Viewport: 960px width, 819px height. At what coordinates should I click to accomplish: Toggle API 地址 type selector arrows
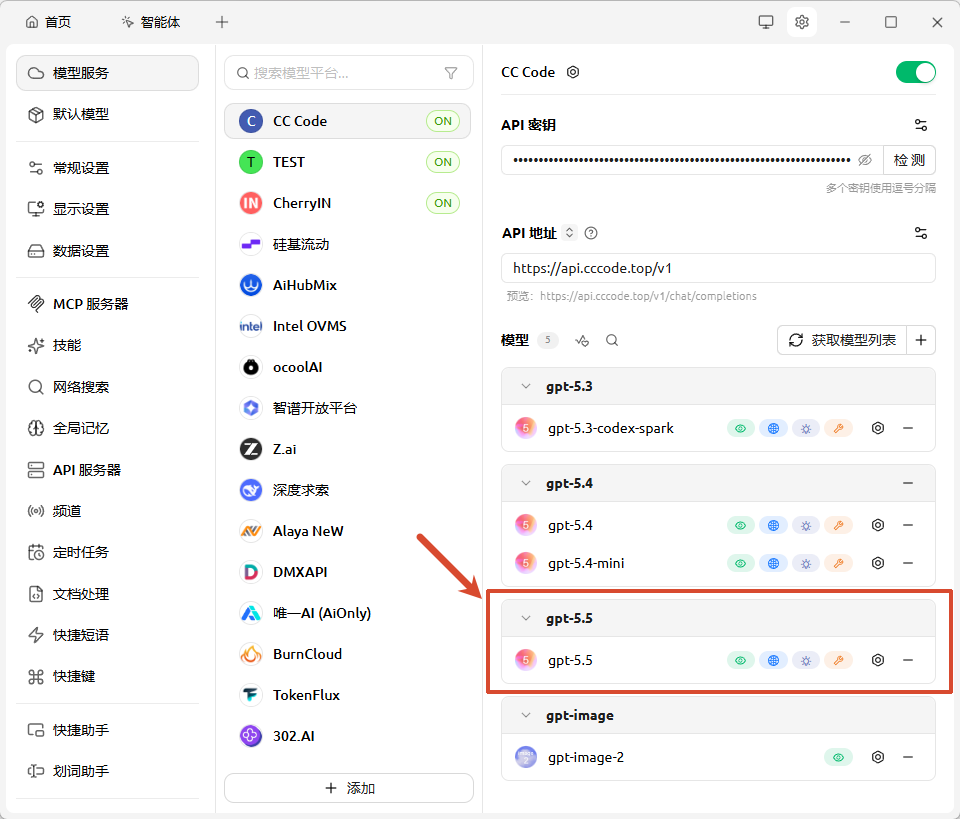tap(569, 233)
